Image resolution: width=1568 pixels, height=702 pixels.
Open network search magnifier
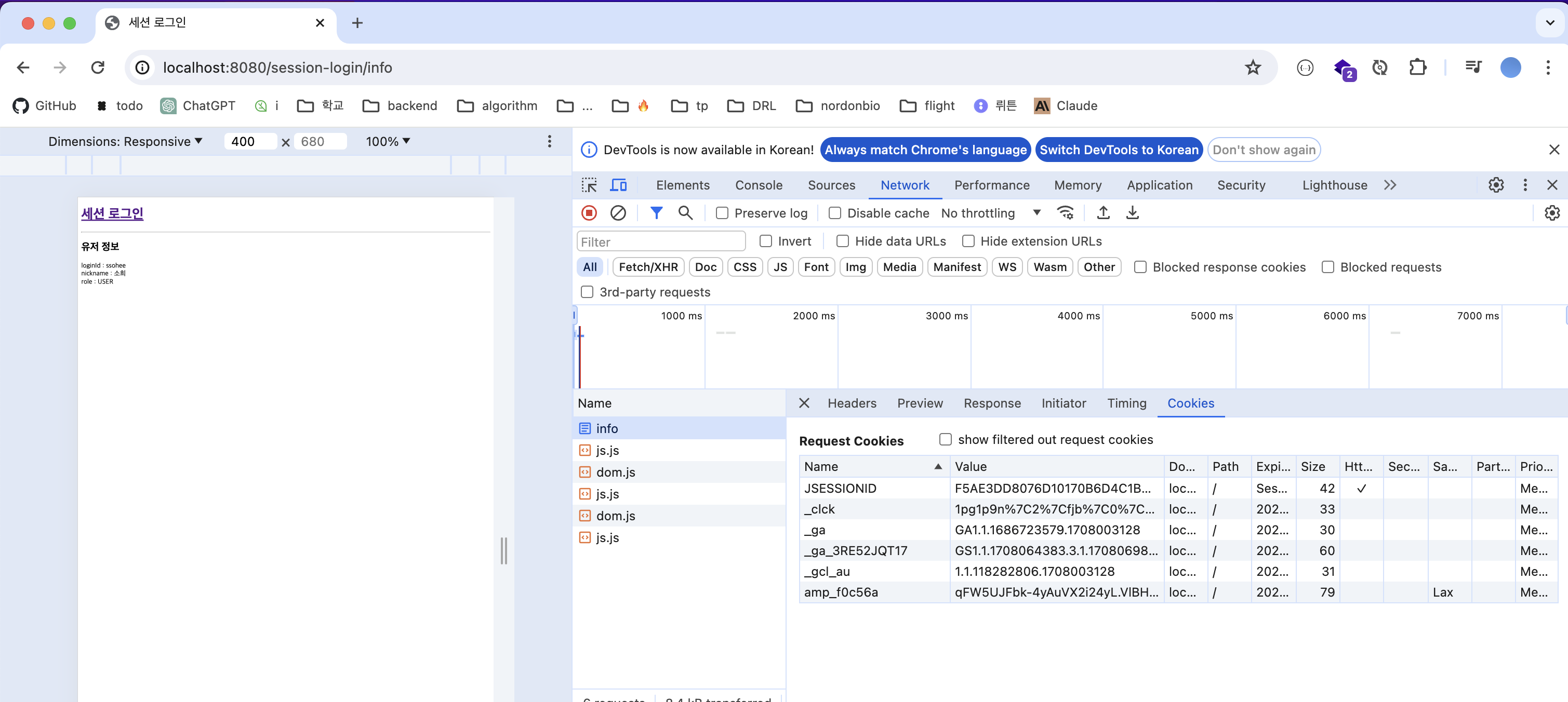[685, 213]
